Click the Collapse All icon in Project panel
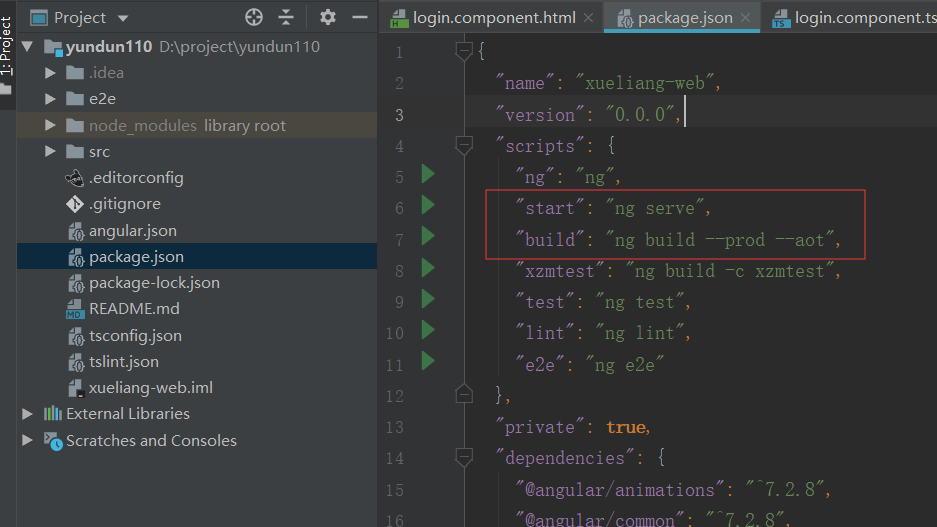Image resolution: width=937 pixels, height=527 pixels. (x=286, y=17)
